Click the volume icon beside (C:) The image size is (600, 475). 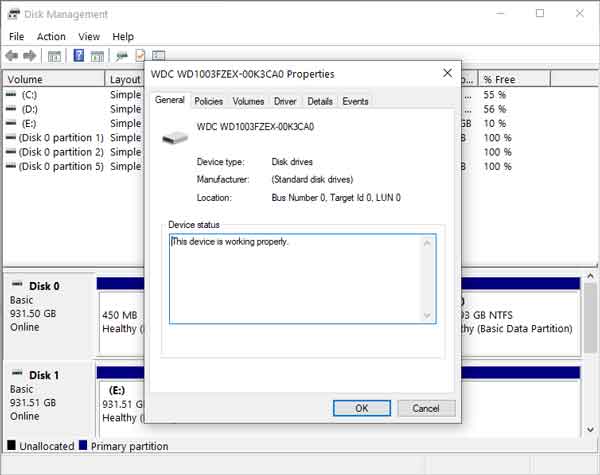(11, 95)
